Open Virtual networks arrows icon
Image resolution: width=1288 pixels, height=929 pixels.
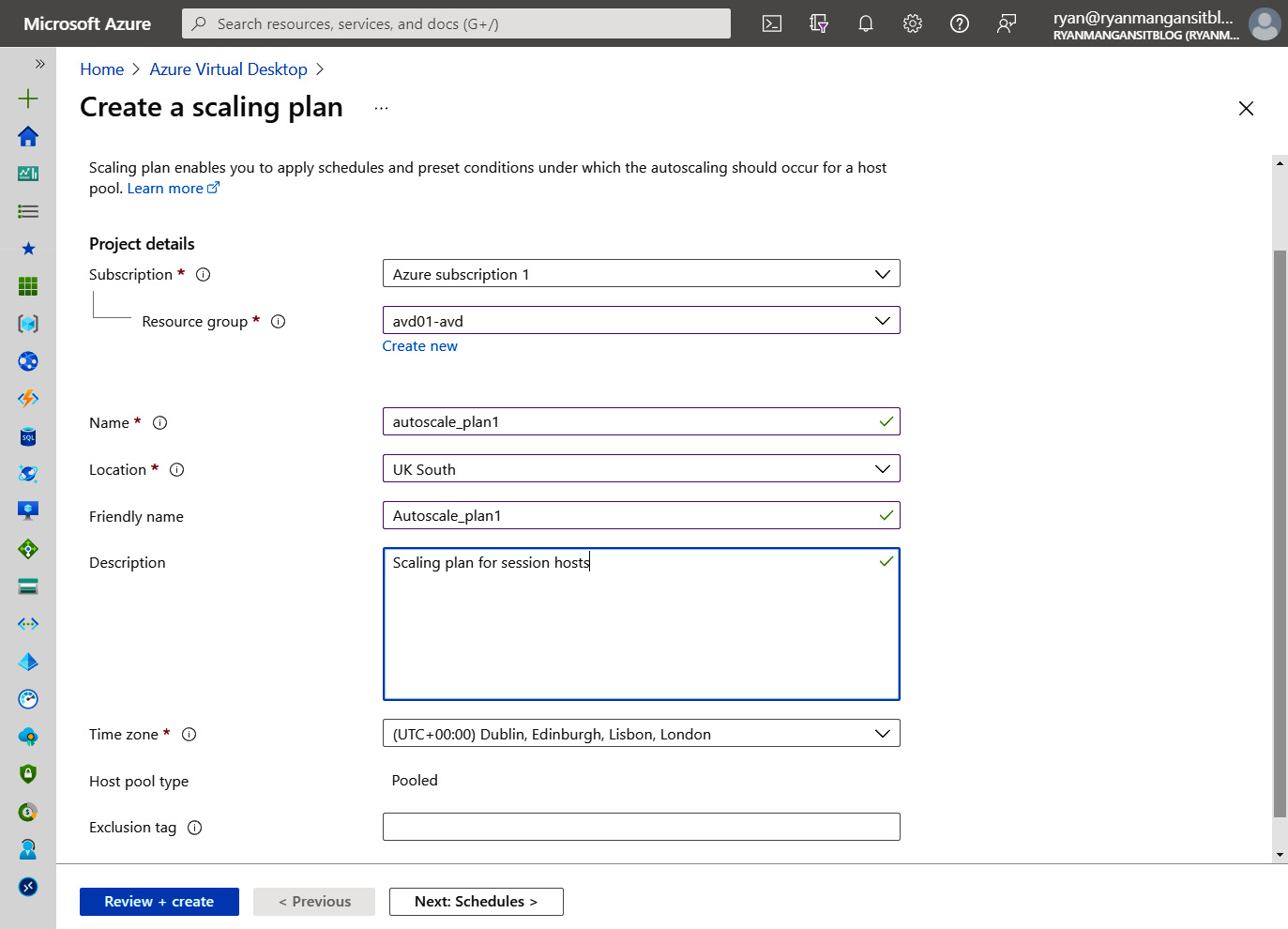click(x=28, y=624)
